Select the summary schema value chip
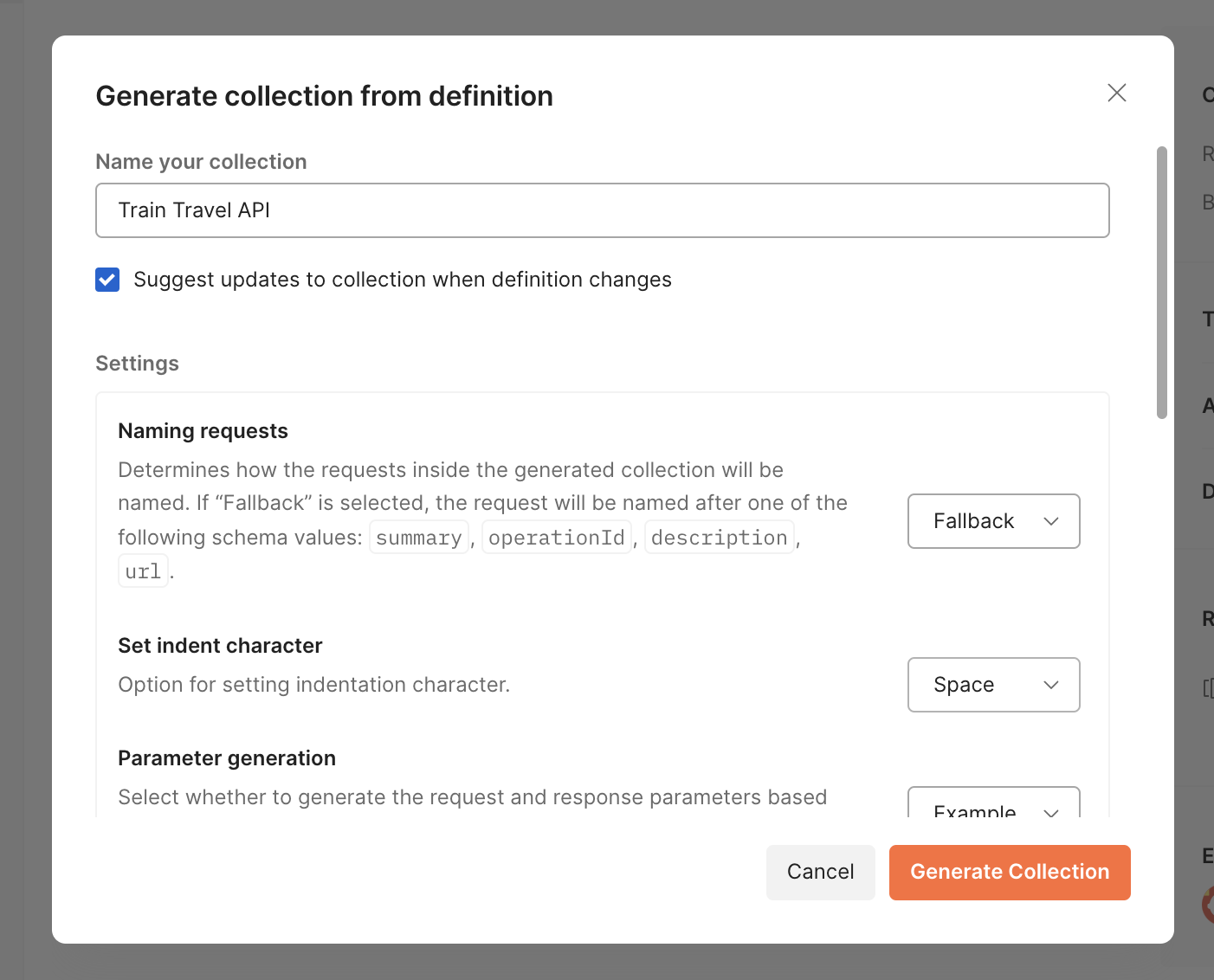1214x980 pixels. pos(418,537)
